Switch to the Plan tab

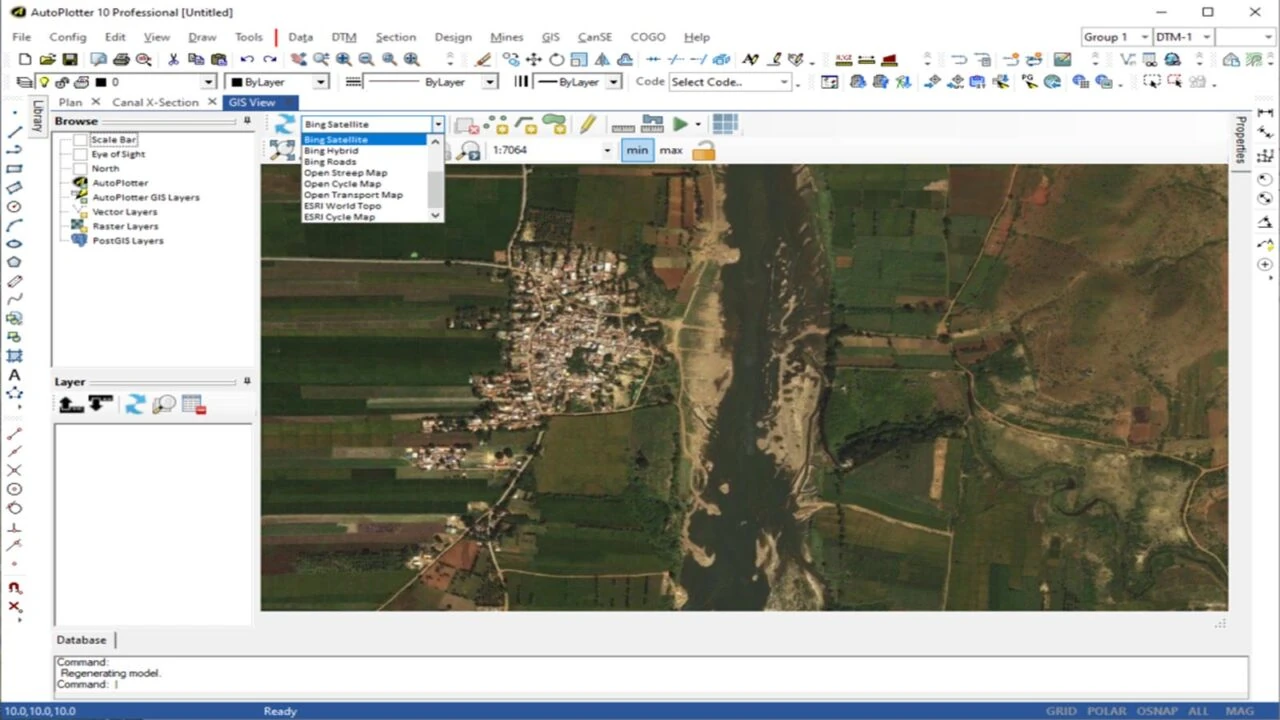coord(70,102)
